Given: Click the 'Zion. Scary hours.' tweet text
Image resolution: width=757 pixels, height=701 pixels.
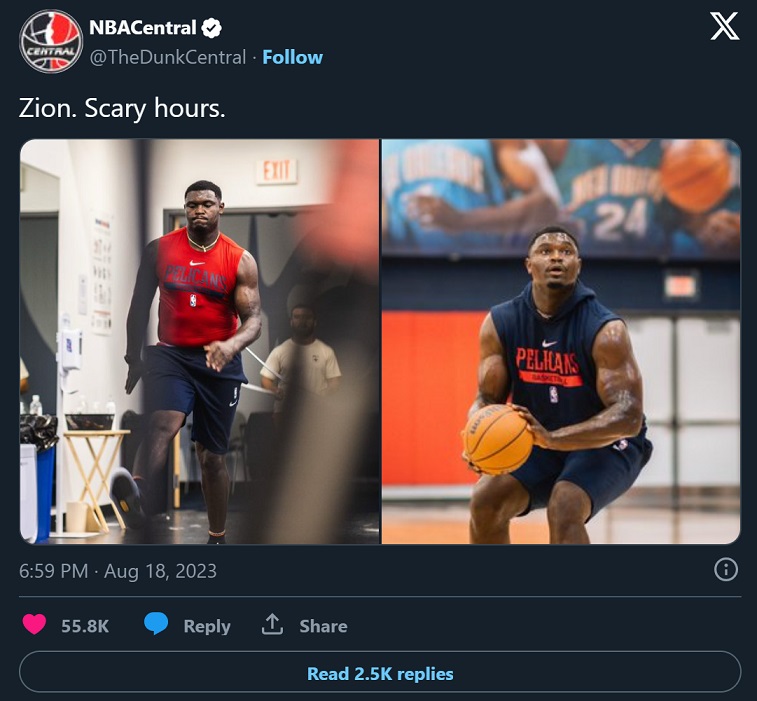Looking at the screenshot, I should pos(122,108).
